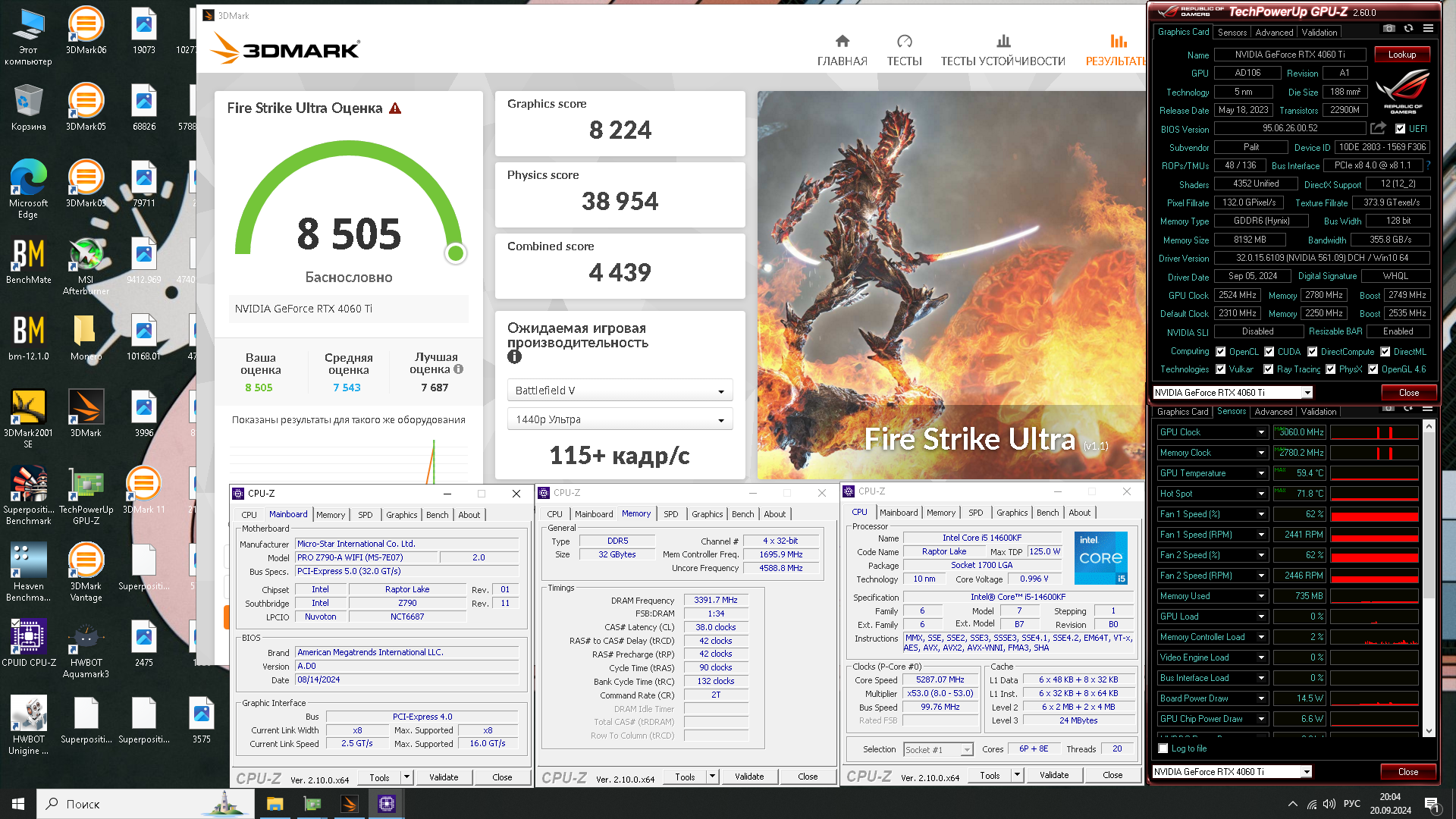Click the Bus Interface question mark icon
The width and height of the screenshot is (1456, 819).
pyautogui.click(x=1428, y=165)
